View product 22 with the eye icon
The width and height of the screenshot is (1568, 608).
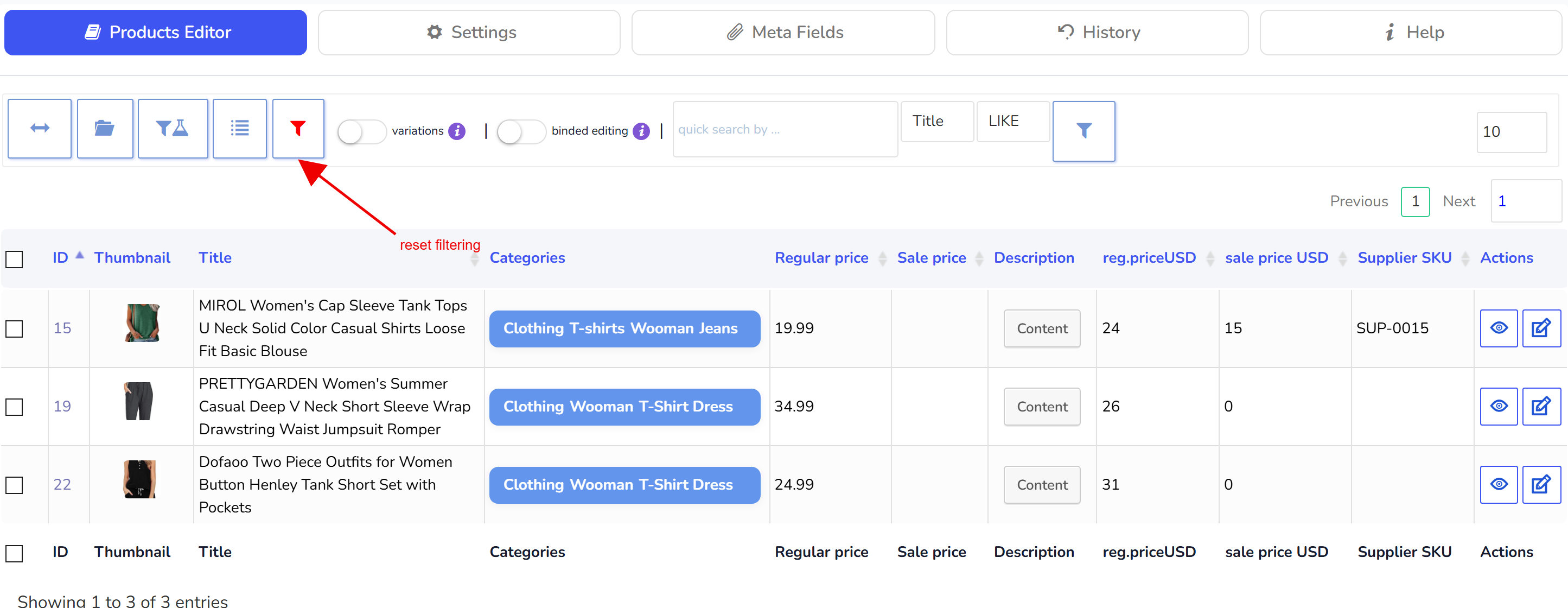point(1499,484)
